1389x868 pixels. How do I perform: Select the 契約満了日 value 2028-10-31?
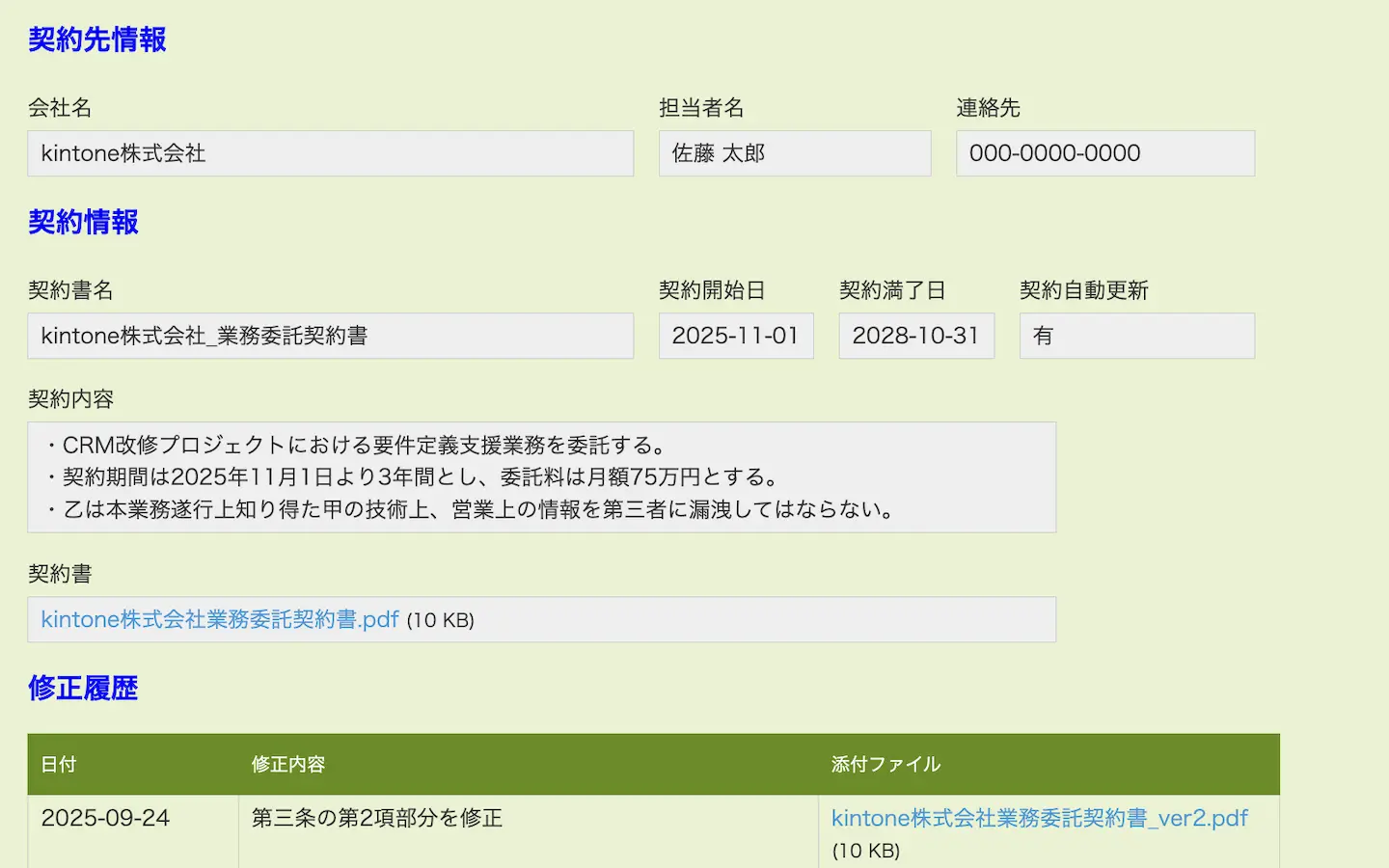[x=915, y=336]
